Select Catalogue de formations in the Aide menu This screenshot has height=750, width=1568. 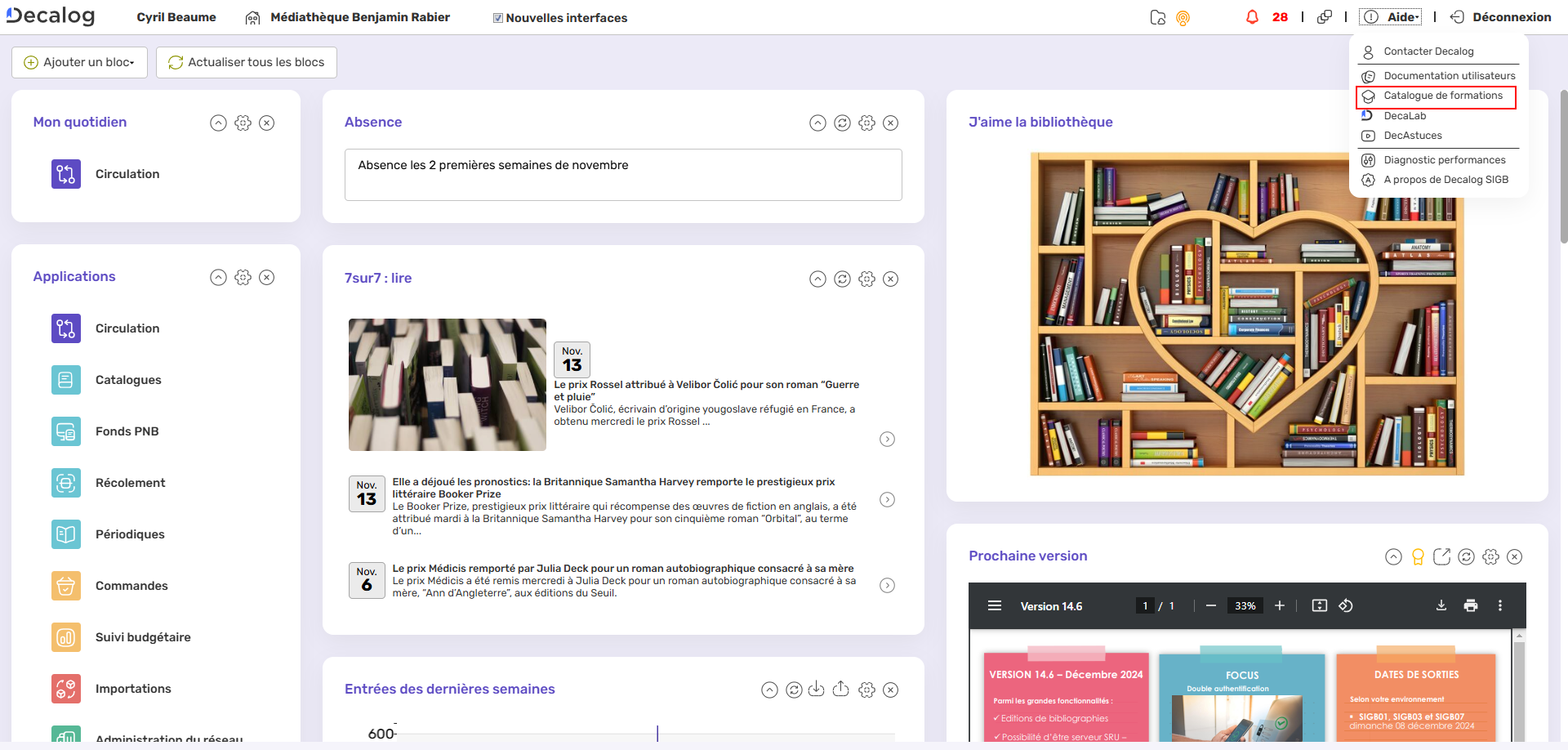click(1445, 96)
